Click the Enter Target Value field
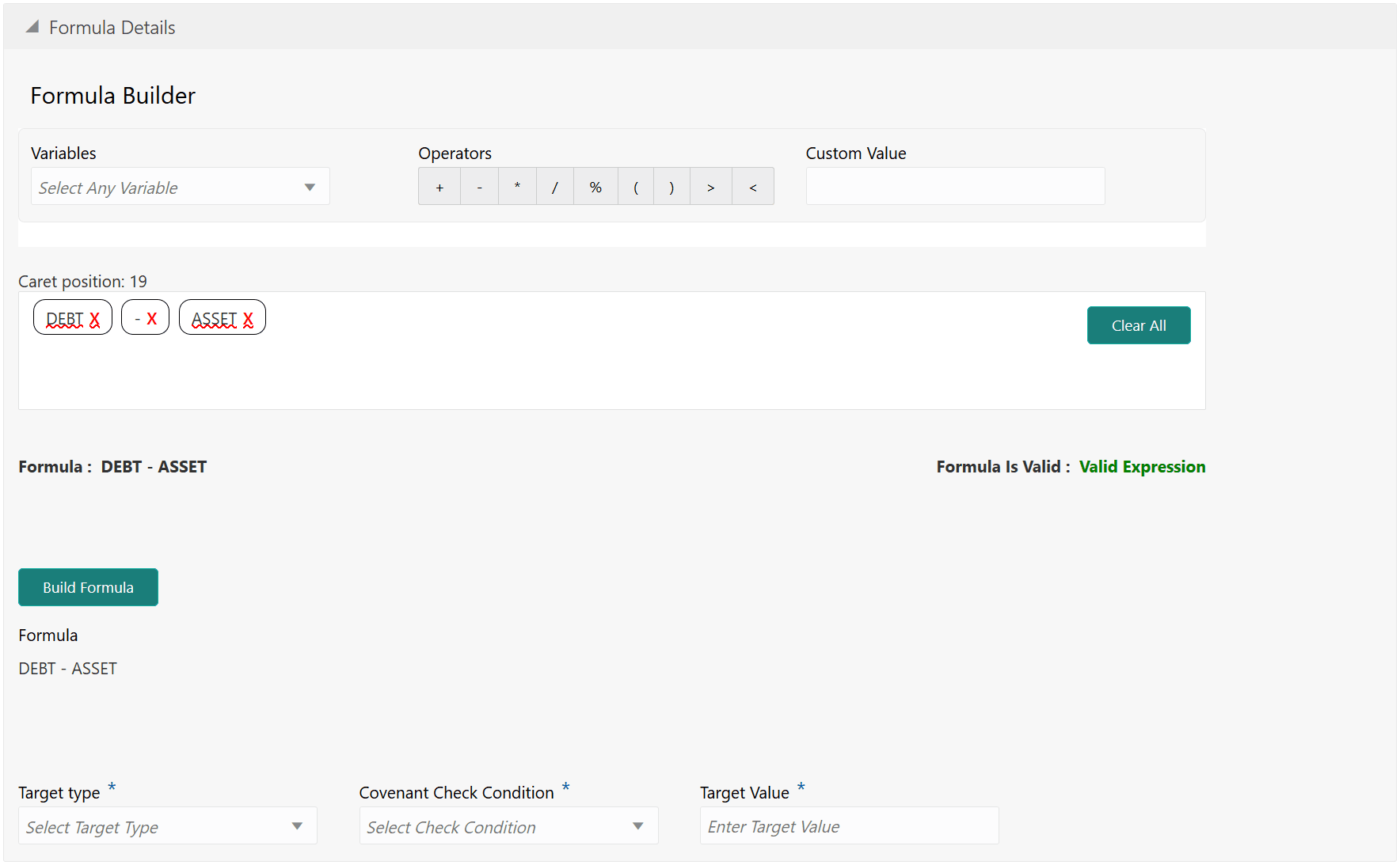1400x865 pixels. 847,825
